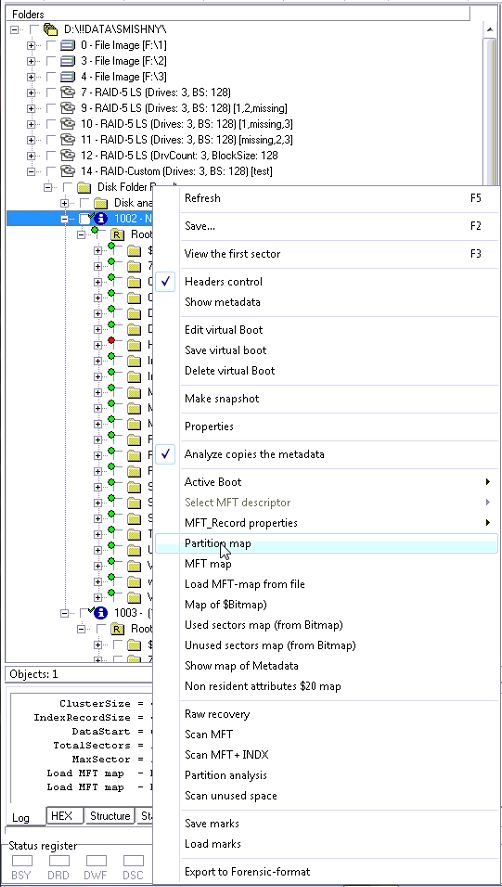
Task: Check the box for 4 - File Image [F:\3]
Action: coord(51,77)
